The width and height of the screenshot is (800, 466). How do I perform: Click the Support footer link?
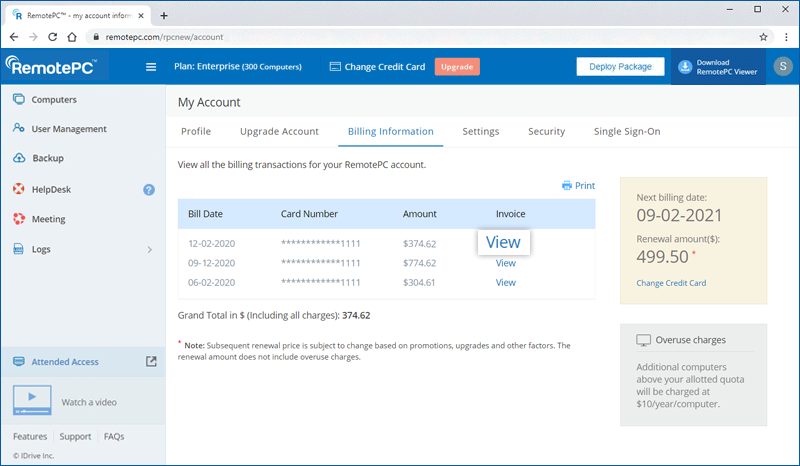point(75,436)
